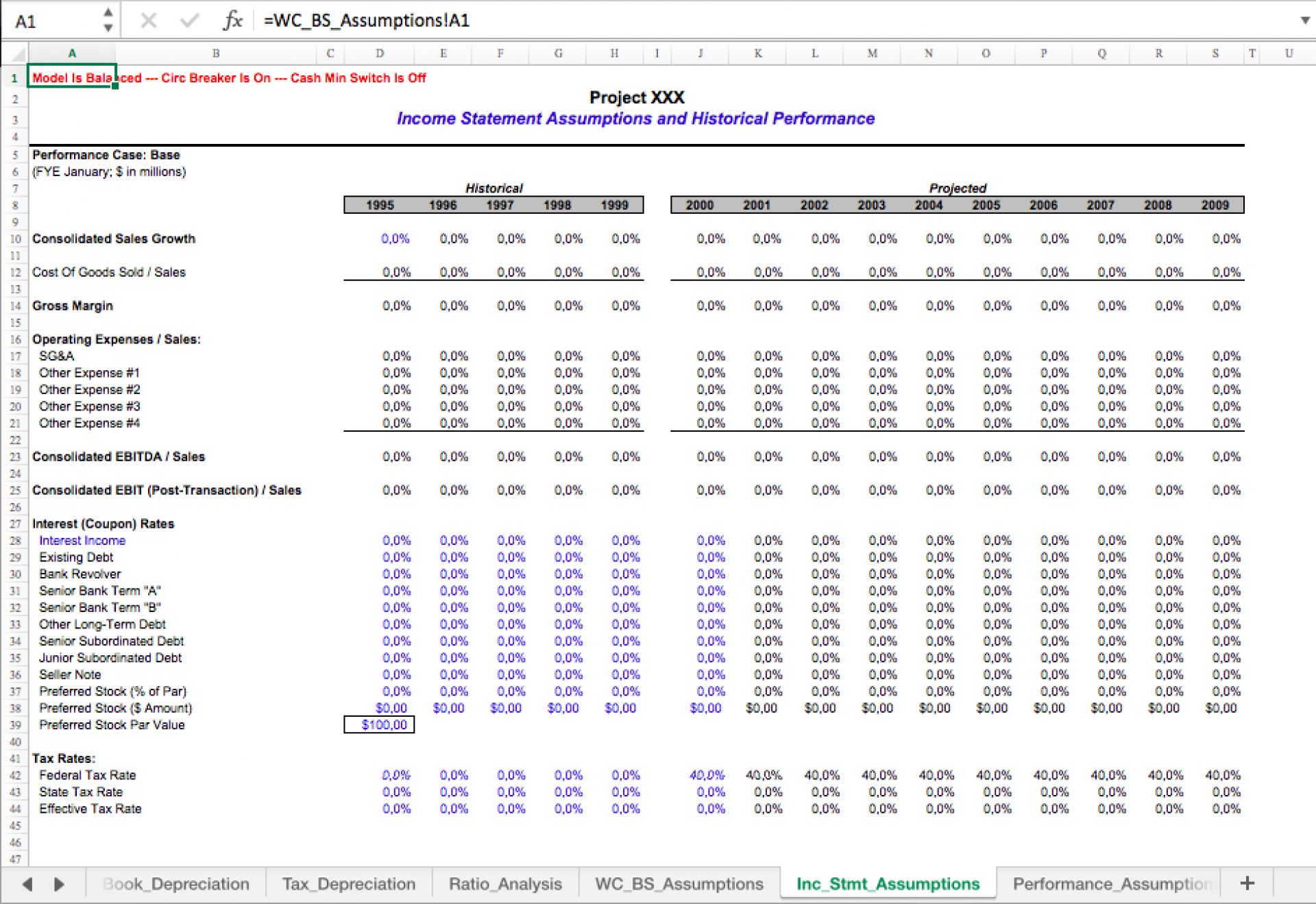
Task: Click 'Other Expense #3' row label
Action: point(89,406)
